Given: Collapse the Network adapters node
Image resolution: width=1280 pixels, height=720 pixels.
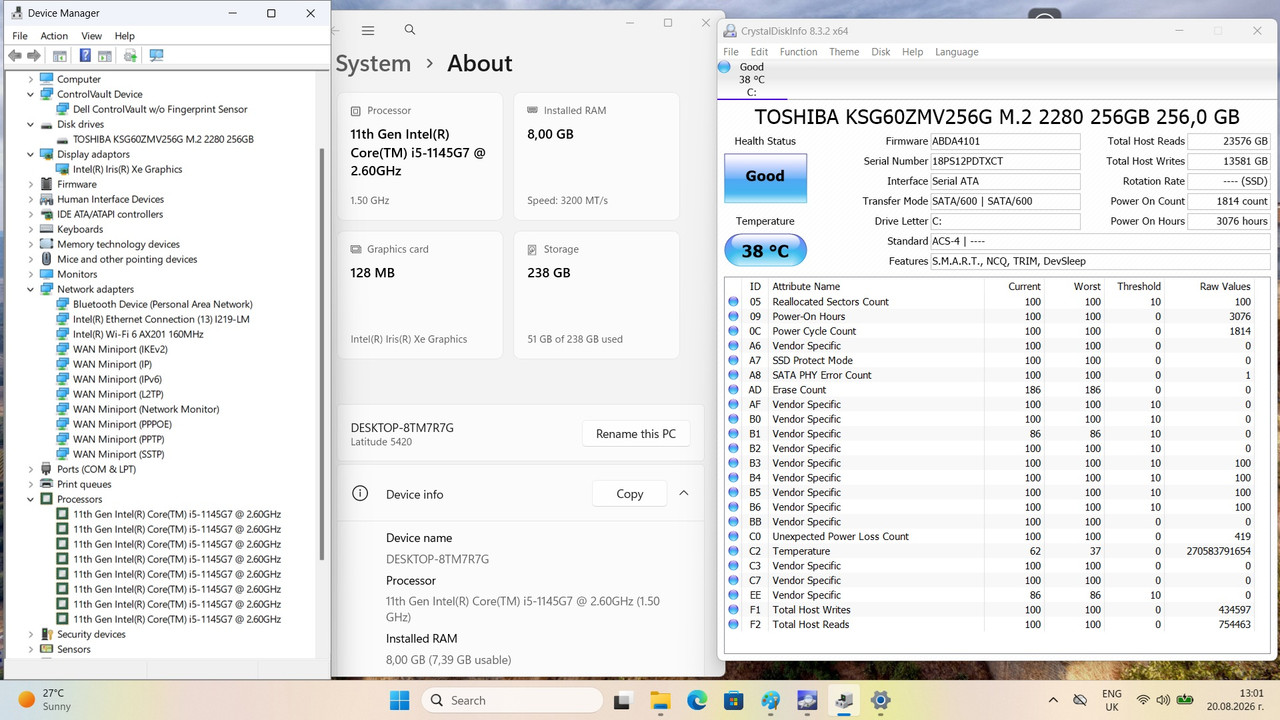Looking at the screenshot, I should point(31,289).
